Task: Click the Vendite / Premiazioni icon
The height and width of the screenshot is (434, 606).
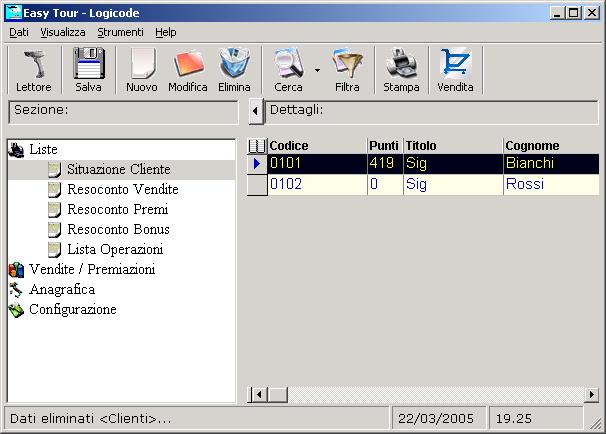Action: [16, 270]
